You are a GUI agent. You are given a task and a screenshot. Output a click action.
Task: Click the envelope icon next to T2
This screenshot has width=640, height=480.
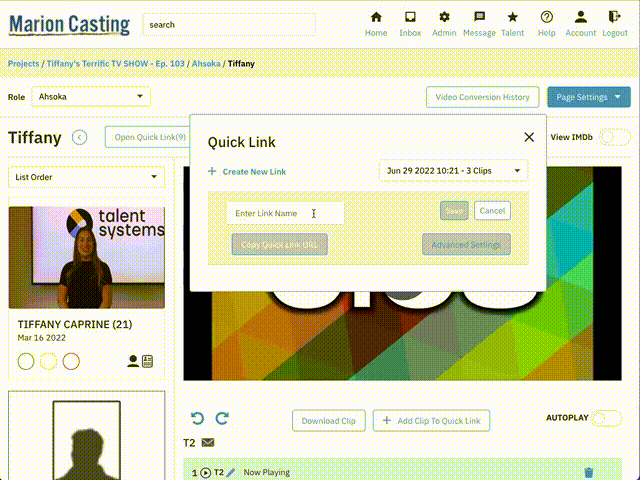[x=208, y=442]
